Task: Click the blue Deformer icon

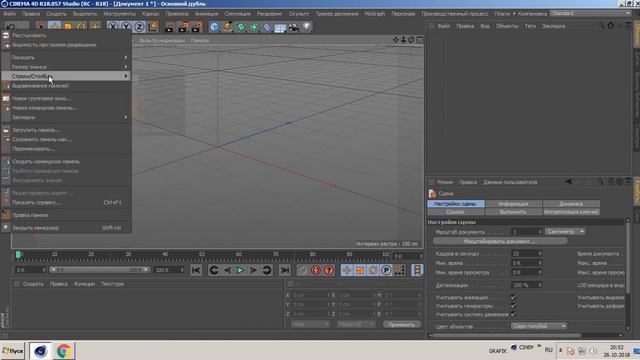Action: point(267,27)
